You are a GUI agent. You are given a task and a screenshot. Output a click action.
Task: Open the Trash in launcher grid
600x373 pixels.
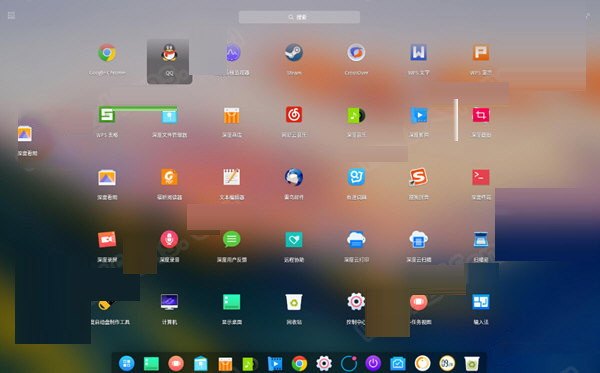pyautogui.click(x=294, y=302)
